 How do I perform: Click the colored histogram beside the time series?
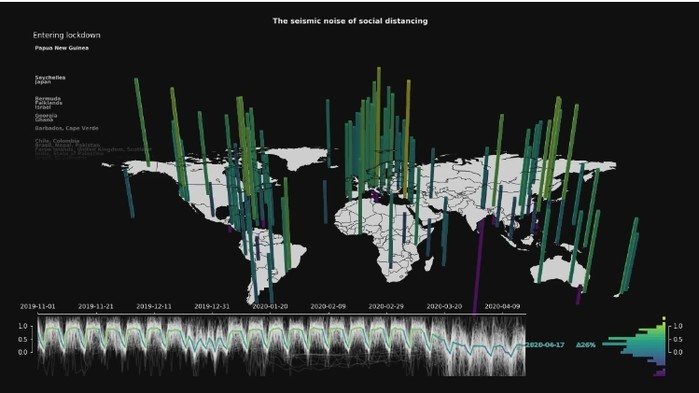click(635, 347)
